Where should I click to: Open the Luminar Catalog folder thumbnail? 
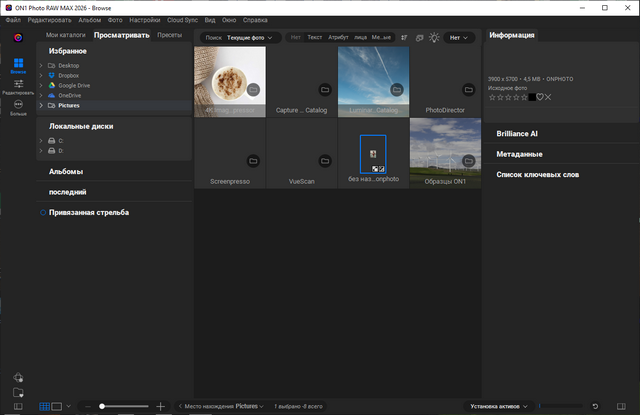coord(373,82)
